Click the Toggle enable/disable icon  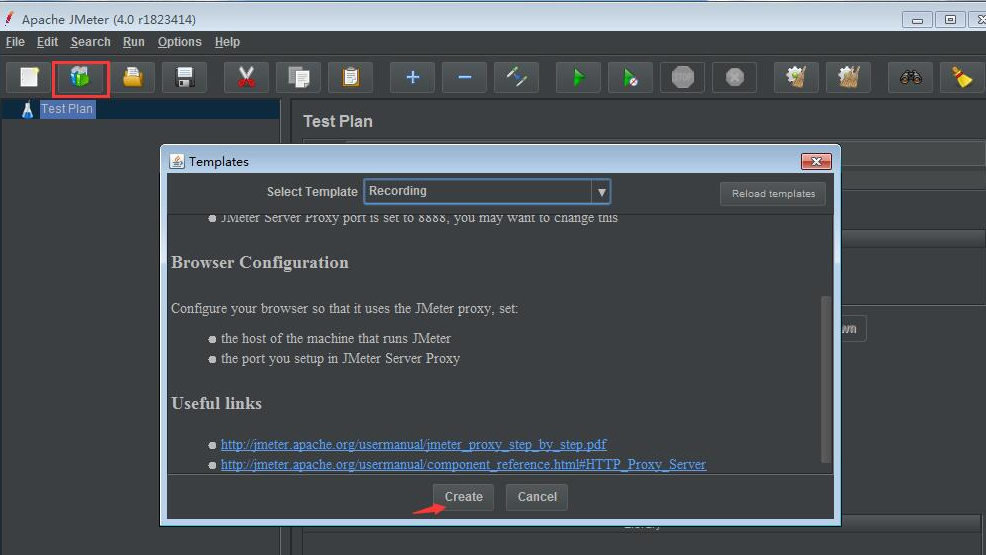[x=516, y=77]
